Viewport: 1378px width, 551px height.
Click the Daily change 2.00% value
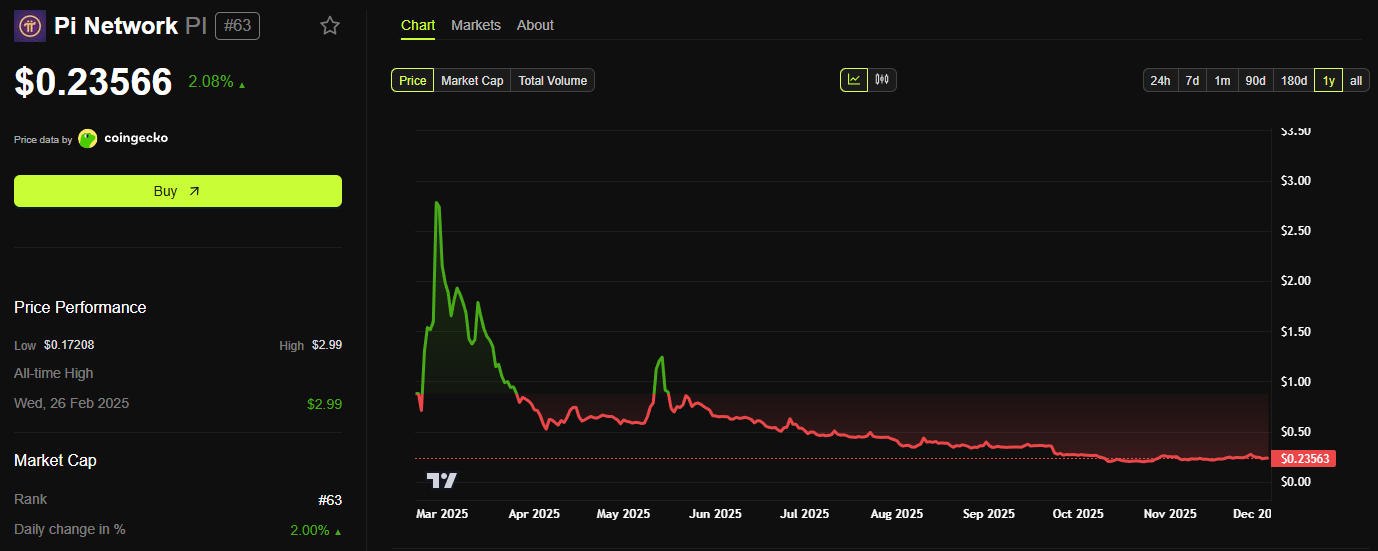point(317,530)
